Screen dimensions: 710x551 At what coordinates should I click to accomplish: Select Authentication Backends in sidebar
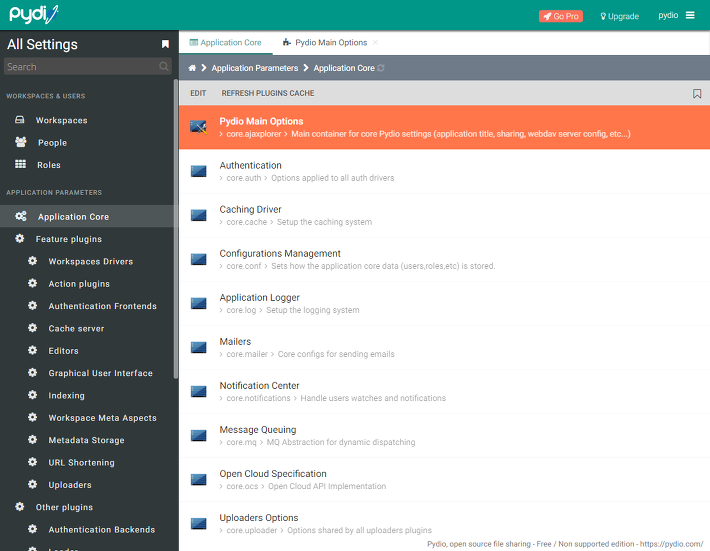101,530
